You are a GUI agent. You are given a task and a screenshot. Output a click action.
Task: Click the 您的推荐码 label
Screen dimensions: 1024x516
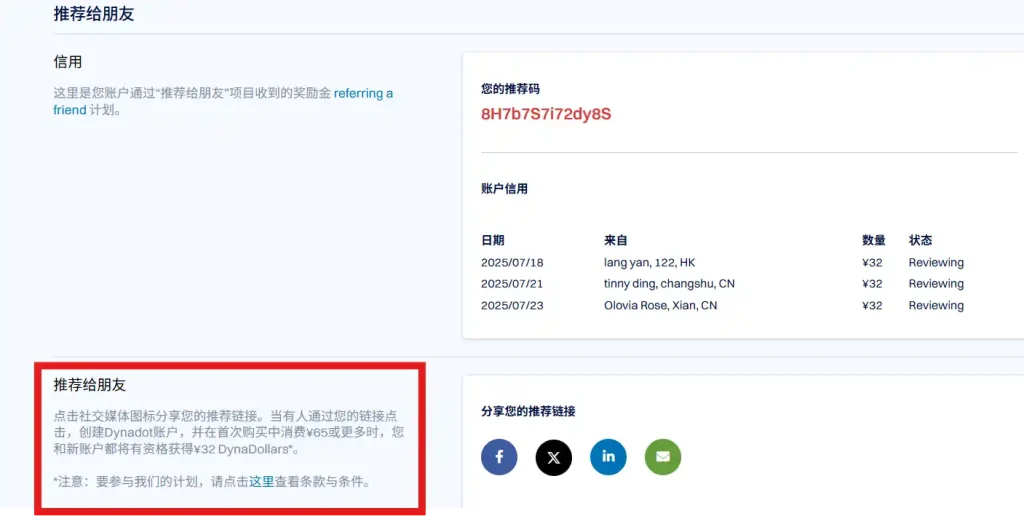(511, 89)
